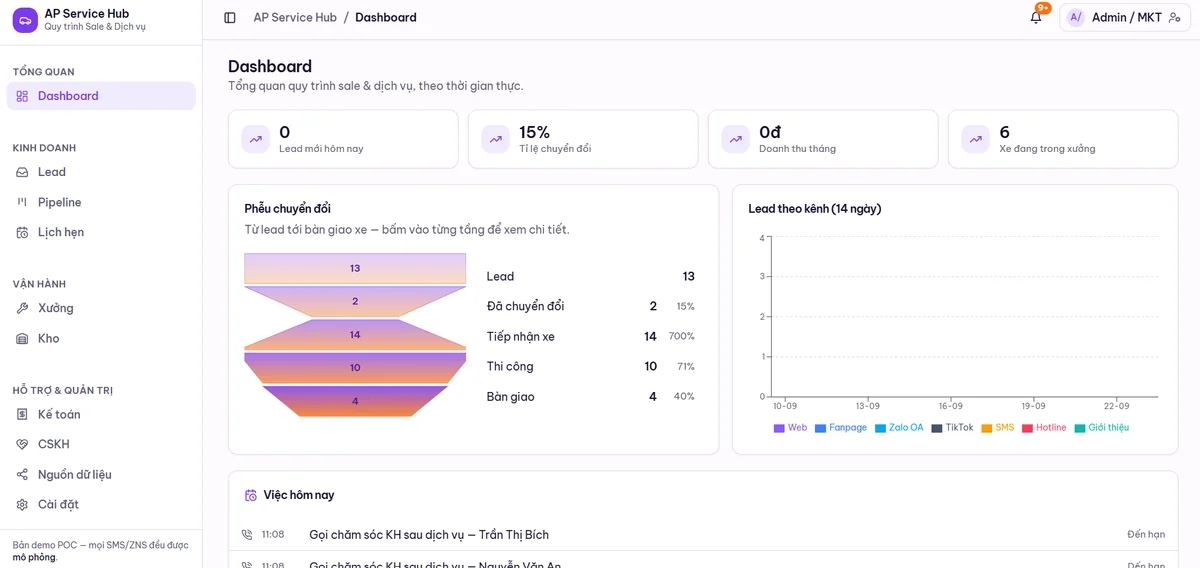Click the A/ avatar badge
This screenshot has height=568, width=1200.
click(x=1076, y=17)
